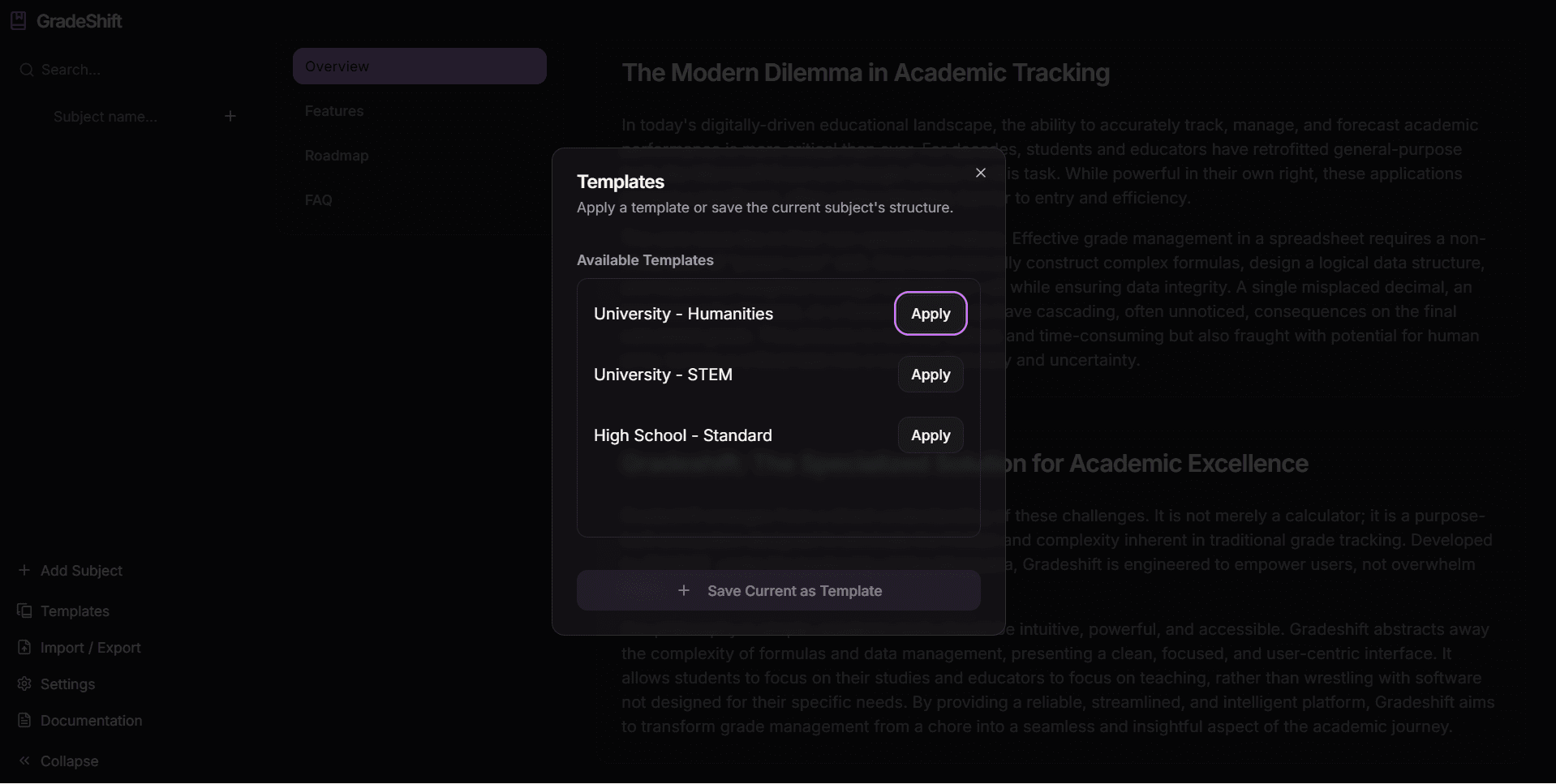Apply the University - STEM template
Screen dimensions: 1556x784
(931, 375)
